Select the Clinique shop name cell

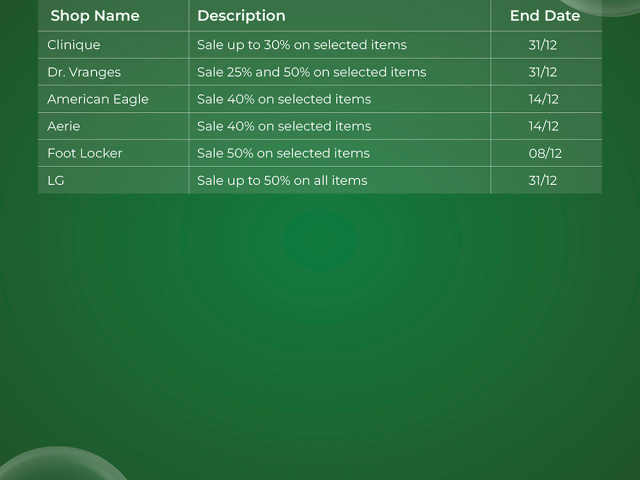pyautogui.click(x=74, y=45)
